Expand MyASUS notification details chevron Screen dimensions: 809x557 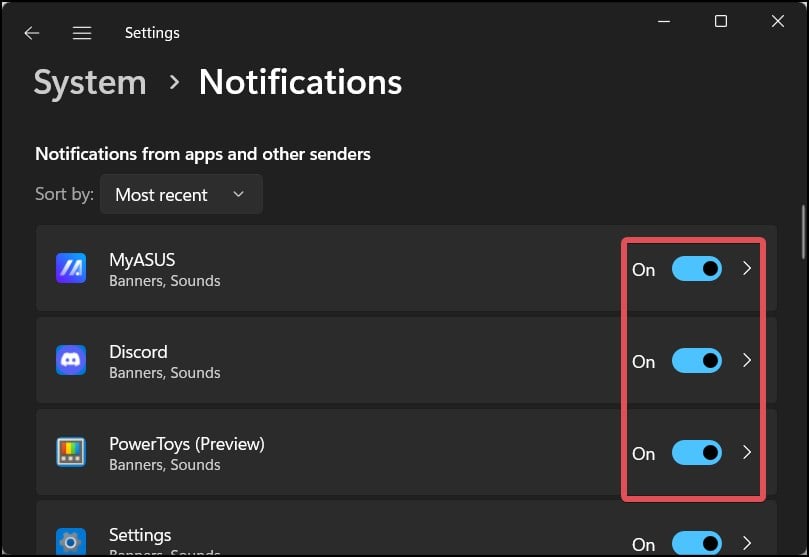point(747,268)
